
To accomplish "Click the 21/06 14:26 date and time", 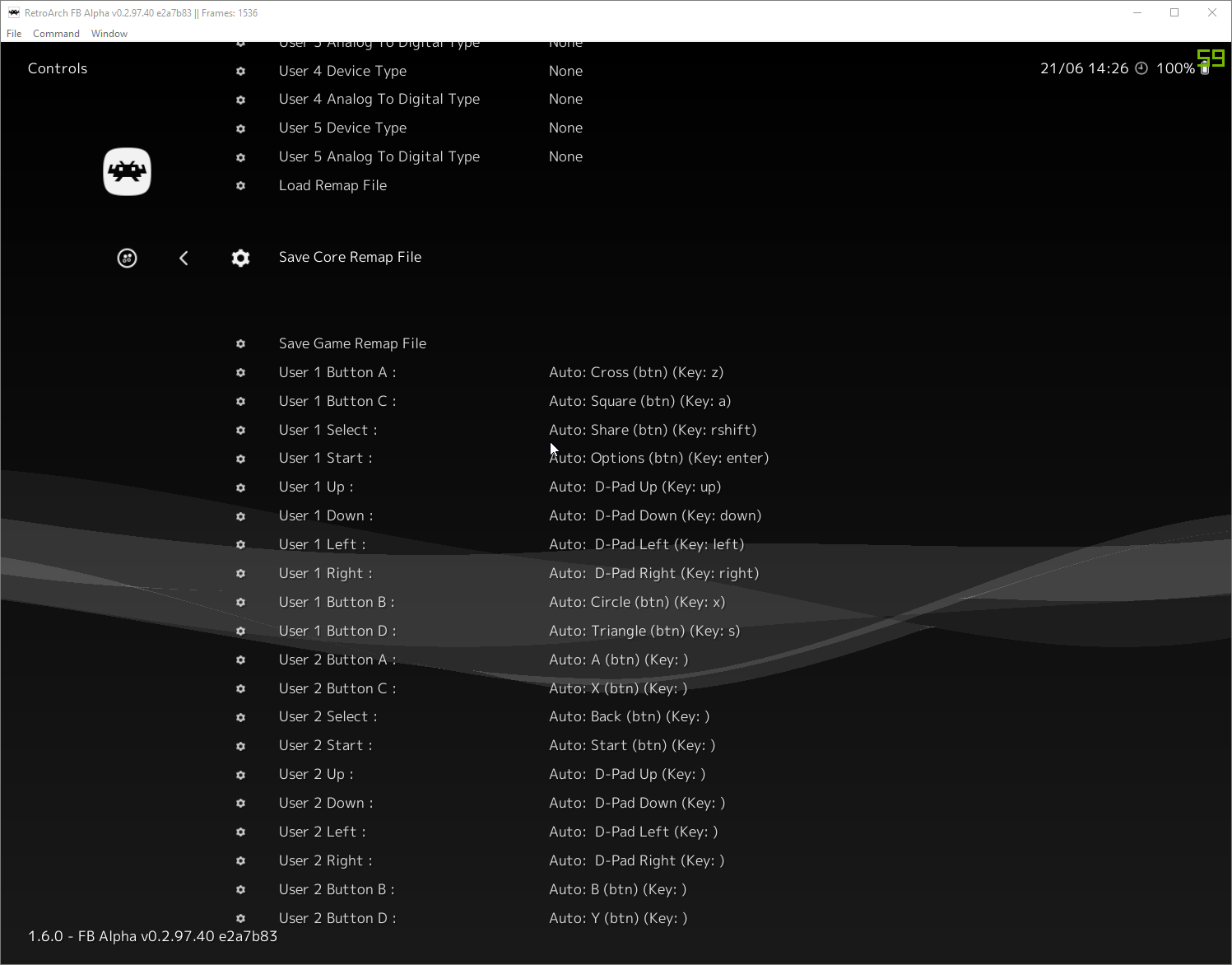I will (1084, 68).
